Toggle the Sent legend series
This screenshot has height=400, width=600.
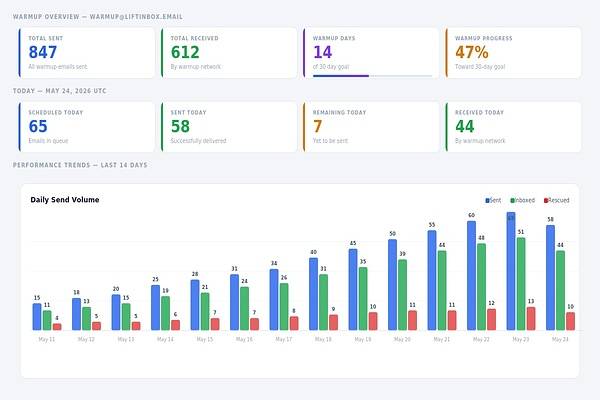493,200
